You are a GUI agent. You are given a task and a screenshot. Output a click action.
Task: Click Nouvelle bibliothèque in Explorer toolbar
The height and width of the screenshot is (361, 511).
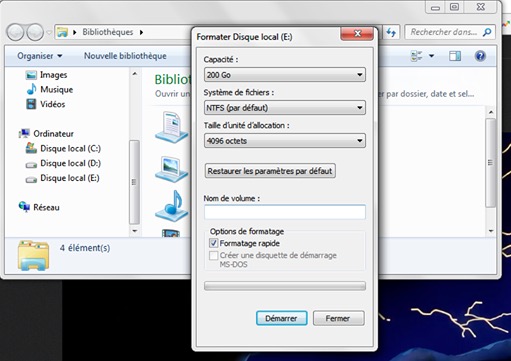coord(125,56)
